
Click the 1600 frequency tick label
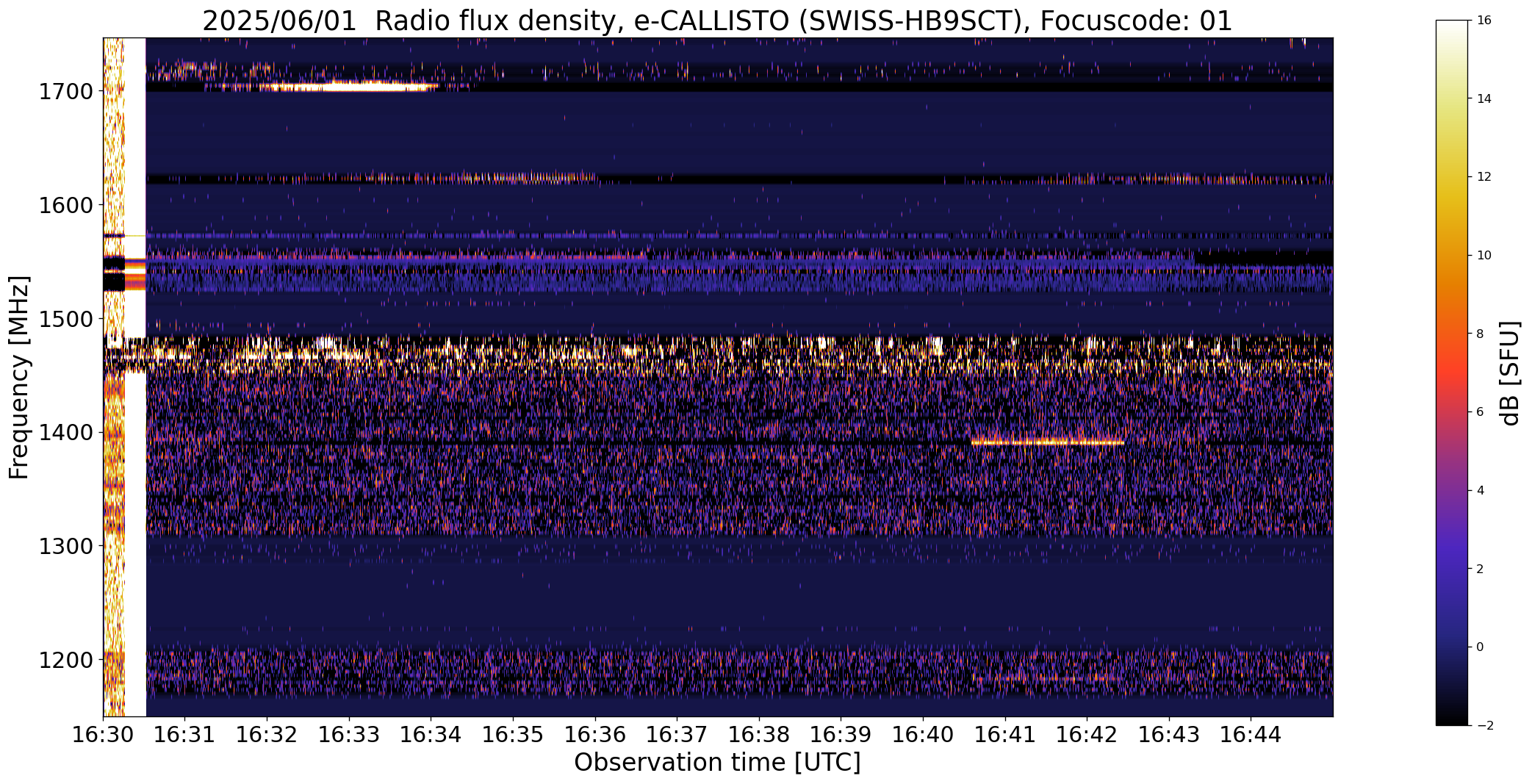[66, 205]
